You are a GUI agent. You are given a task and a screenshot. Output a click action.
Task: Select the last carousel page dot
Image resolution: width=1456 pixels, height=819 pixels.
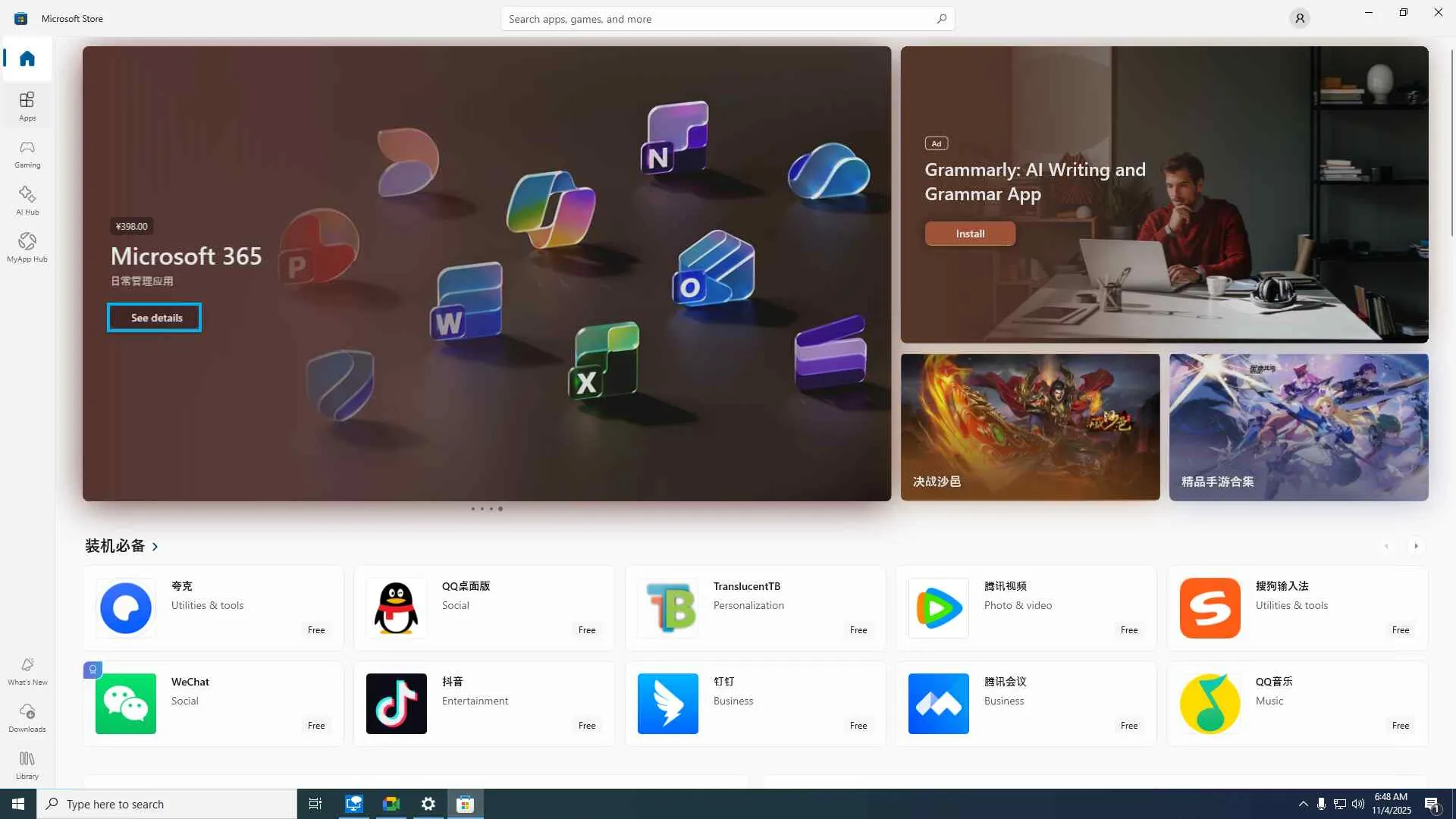pos(500,509)
